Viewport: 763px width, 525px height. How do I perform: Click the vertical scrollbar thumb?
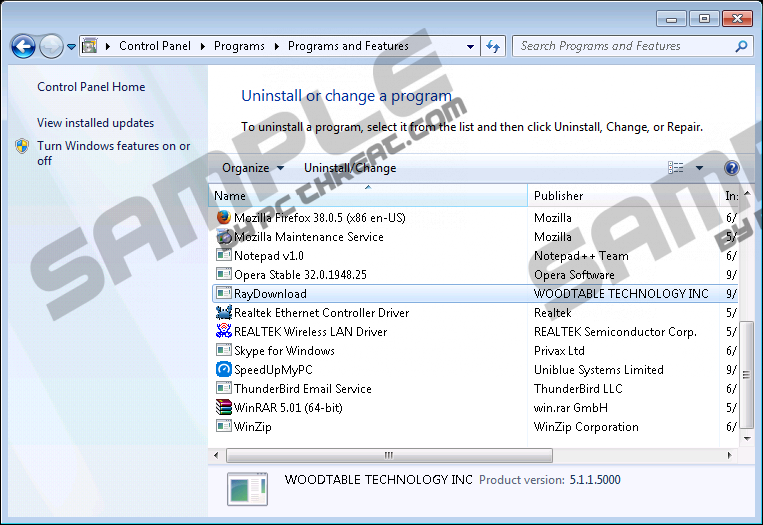(746, 374)
